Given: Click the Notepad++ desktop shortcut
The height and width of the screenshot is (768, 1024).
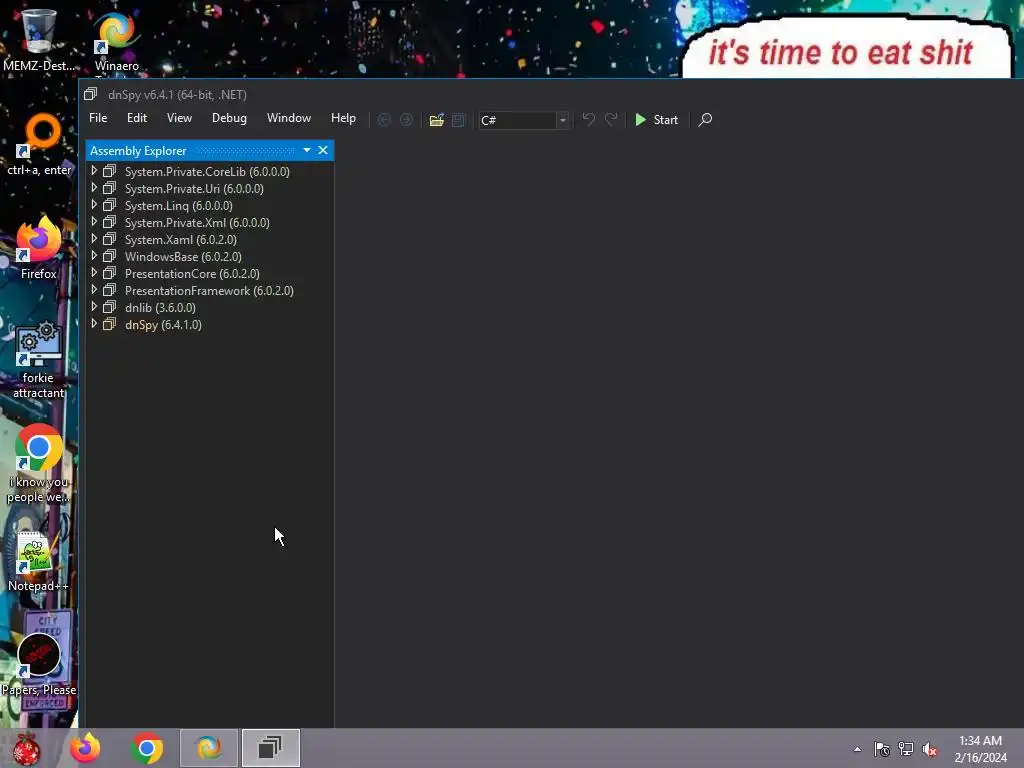Looking at the screenshot, I should click(x=38, y=562).
